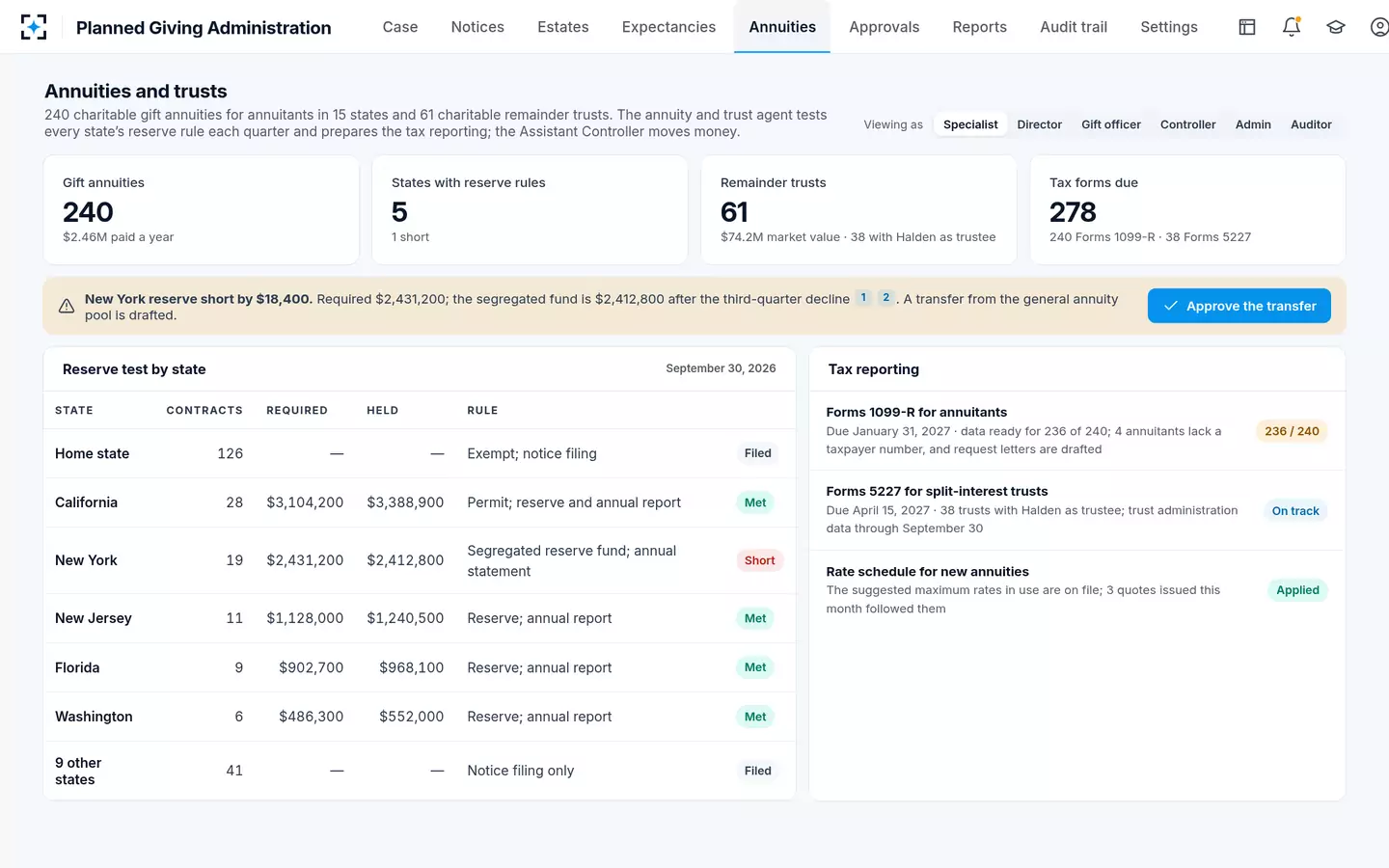Select the Admin viewing role
1389x868 pixels.
point(1253,124)
